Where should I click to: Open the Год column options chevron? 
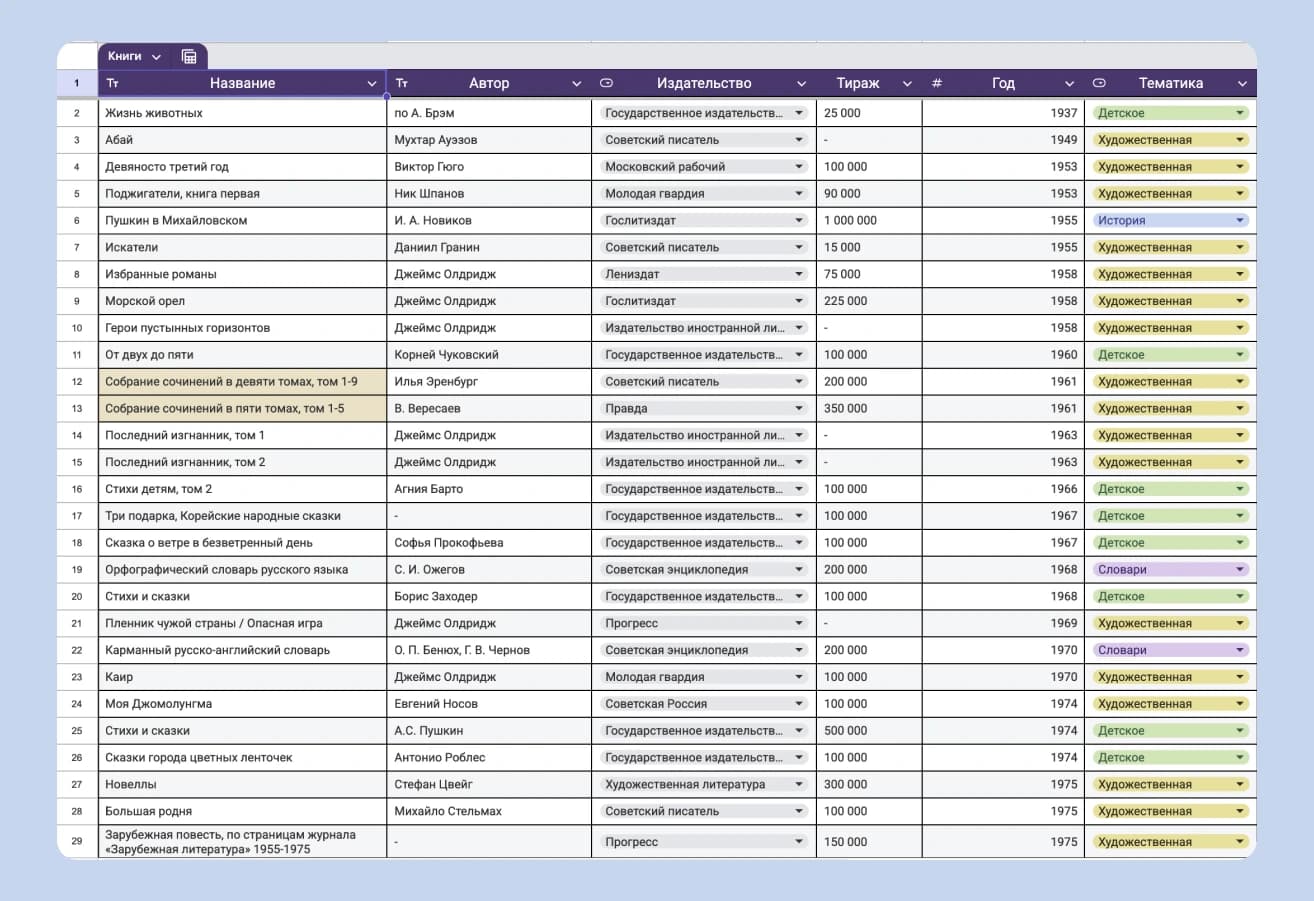tap(1069, 84)
